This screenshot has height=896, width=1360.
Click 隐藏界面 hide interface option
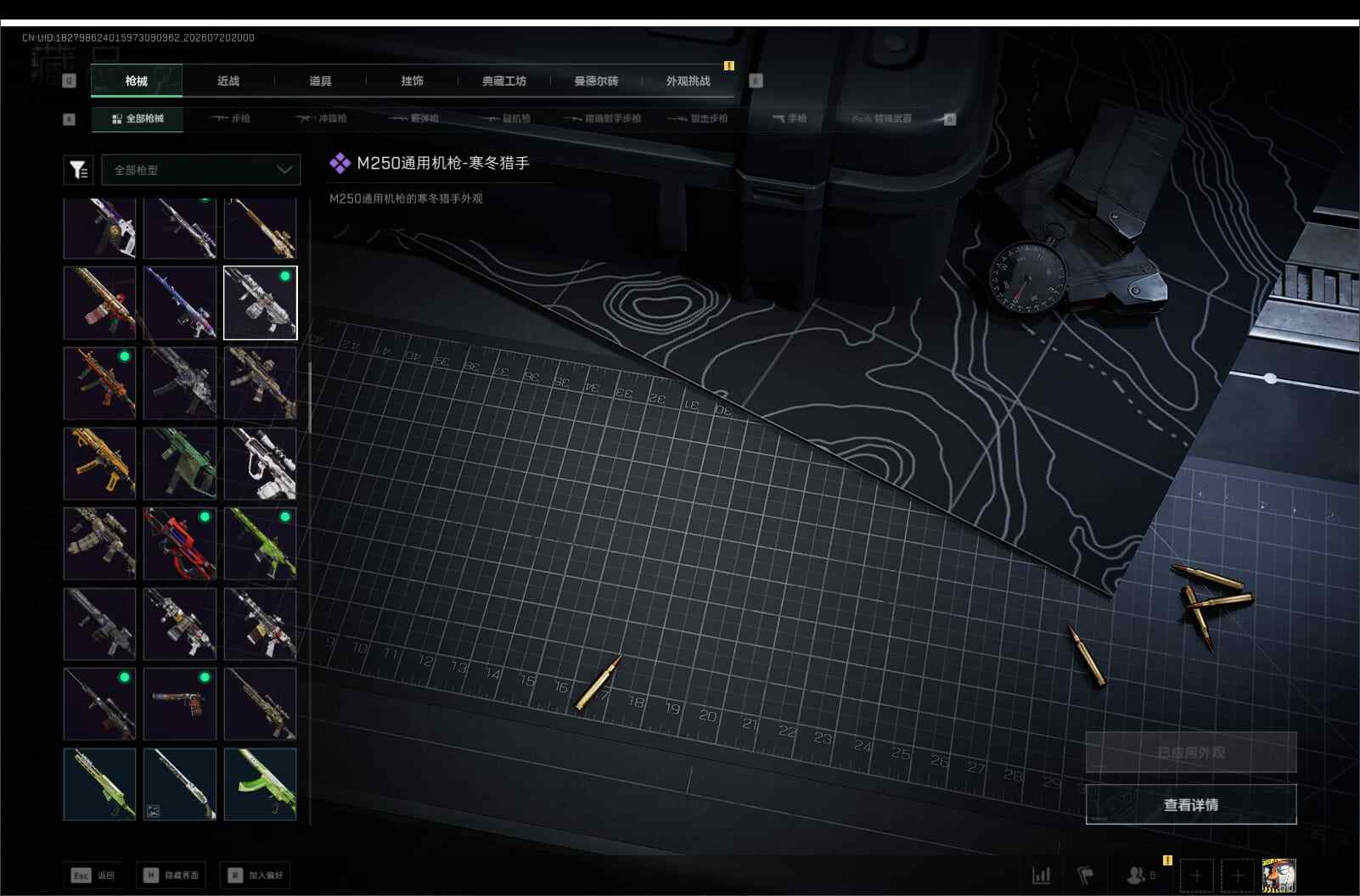pos(171,875)
